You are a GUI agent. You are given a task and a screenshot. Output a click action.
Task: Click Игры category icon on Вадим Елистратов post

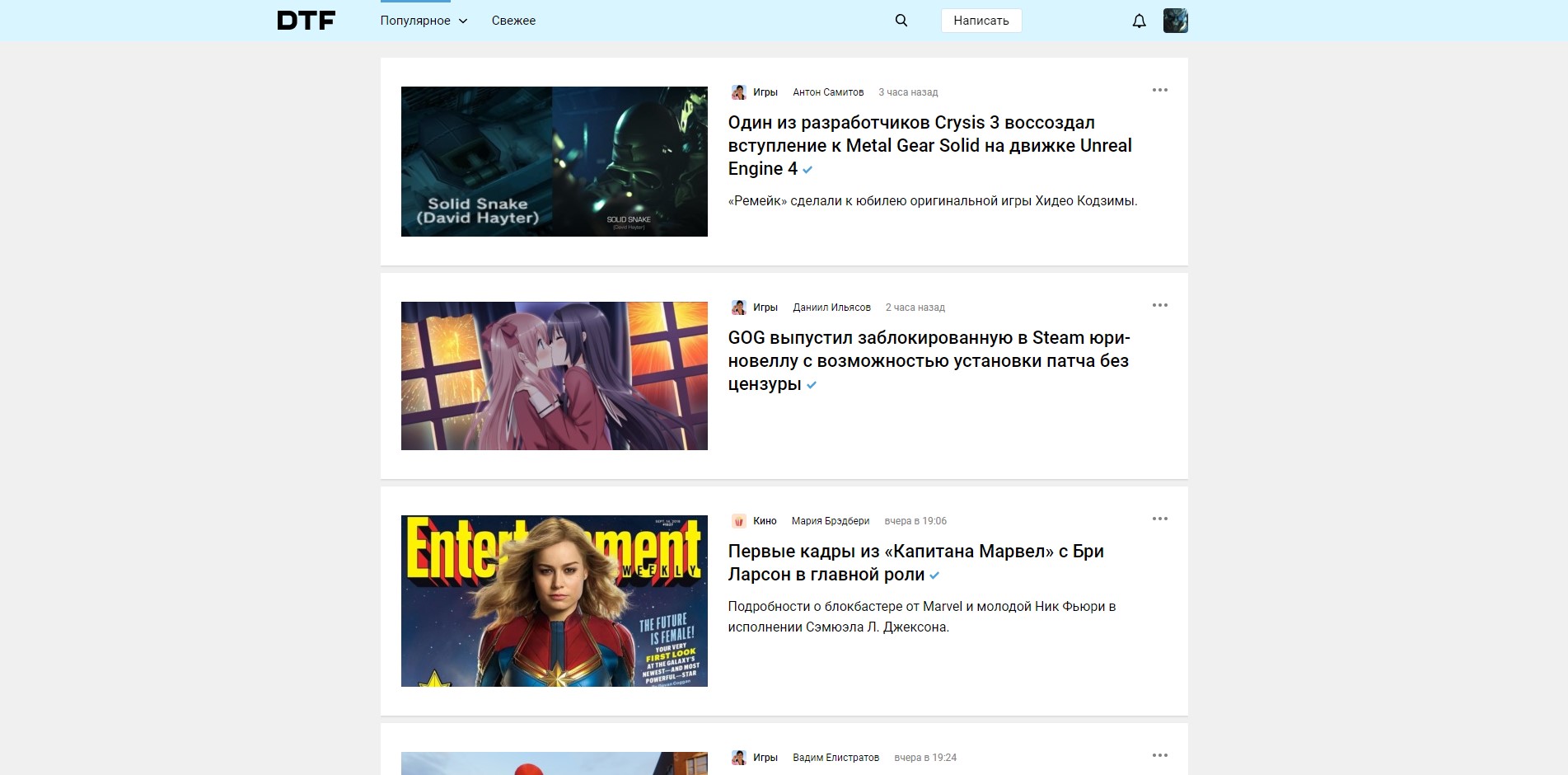(738, 758)
